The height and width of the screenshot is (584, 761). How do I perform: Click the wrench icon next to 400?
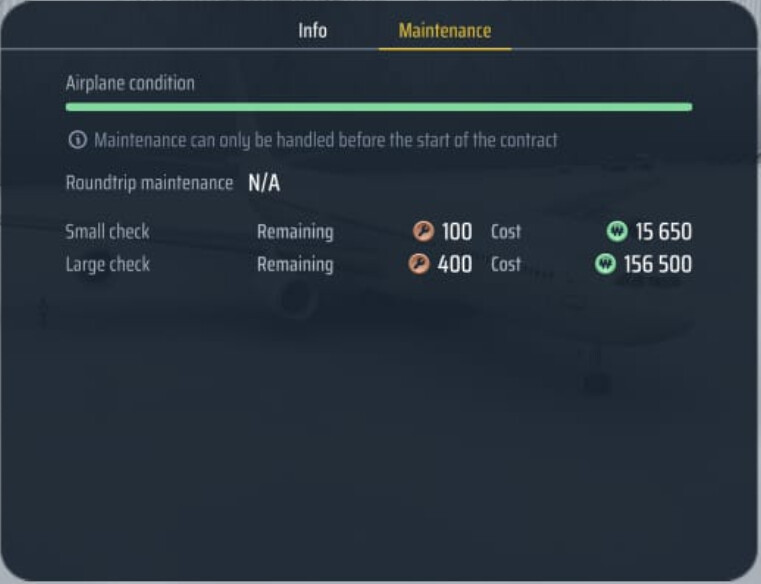tap(419, 264)
